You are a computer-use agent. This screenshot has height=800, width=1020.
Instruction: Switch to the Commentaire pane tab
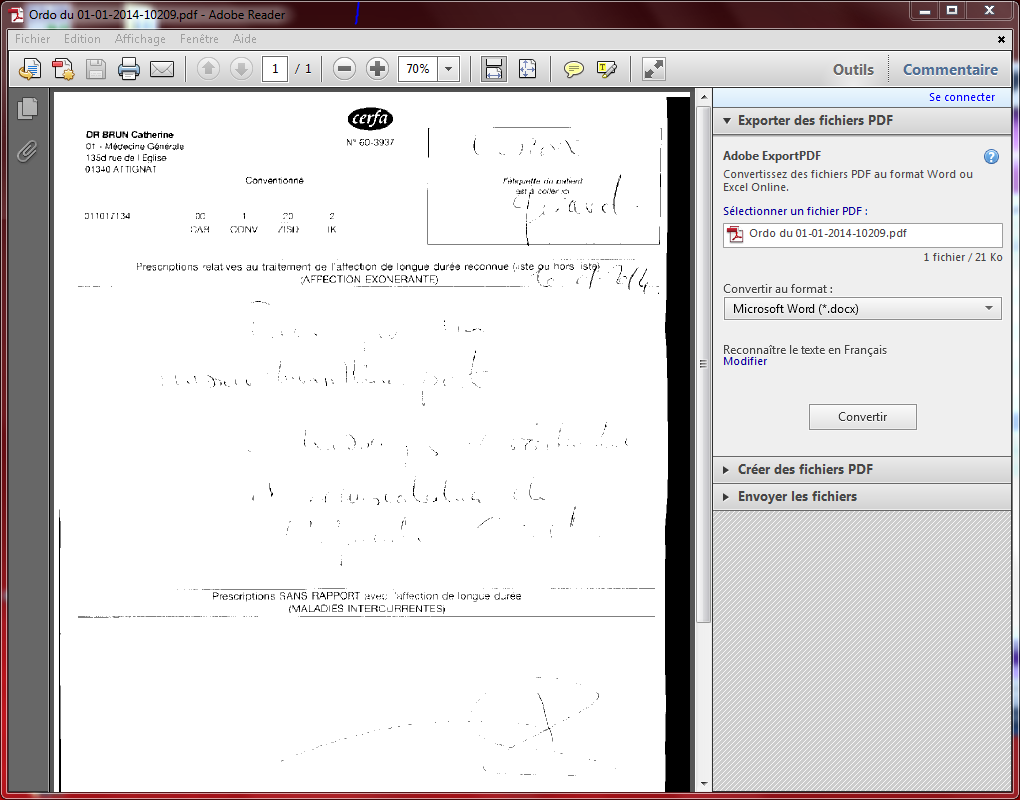(x=950, y=69)
